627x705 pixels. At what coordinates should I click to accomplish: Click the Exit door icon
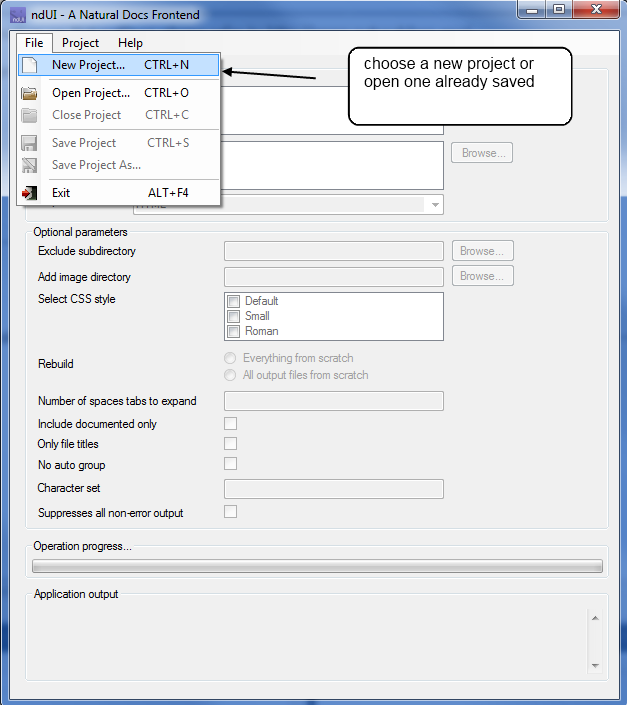pyautogui.click(x=30, y=193)
